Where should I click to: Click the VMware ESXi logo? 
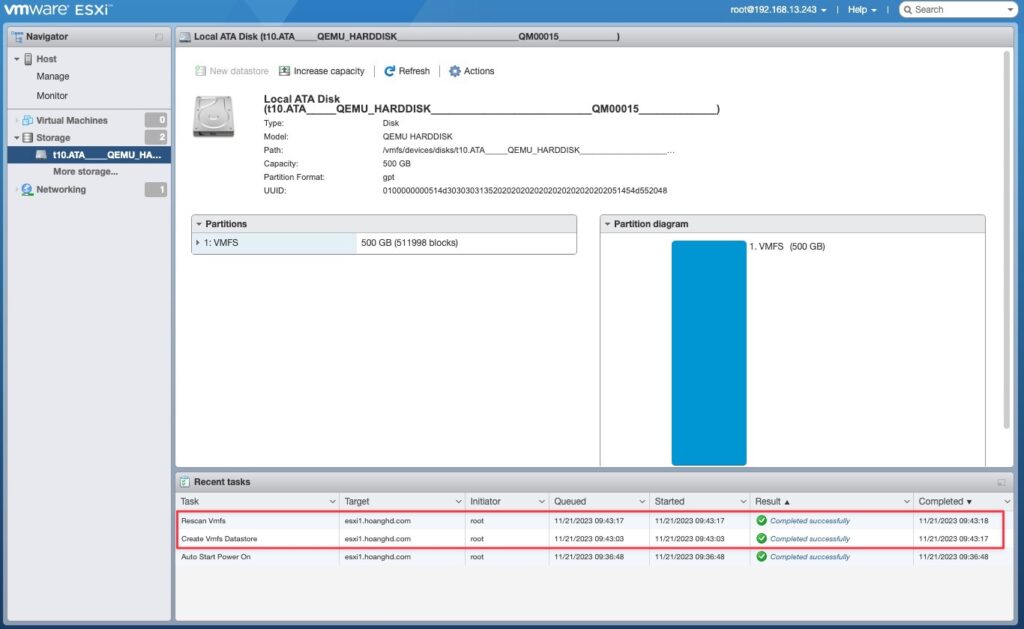[x=58, y=10]
